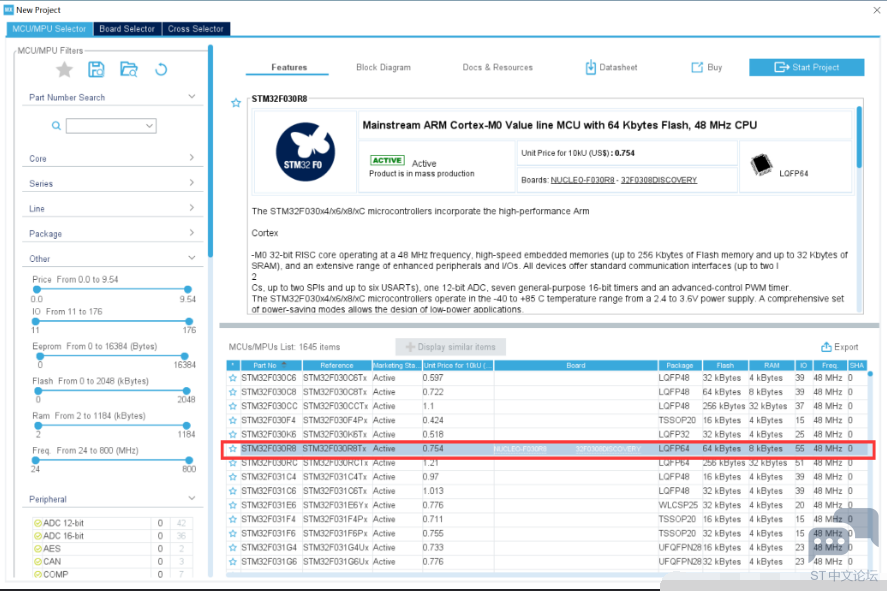Click the Datasheet download icon
887x591 pixels.
pyautogui.click(x=590, y=67)
